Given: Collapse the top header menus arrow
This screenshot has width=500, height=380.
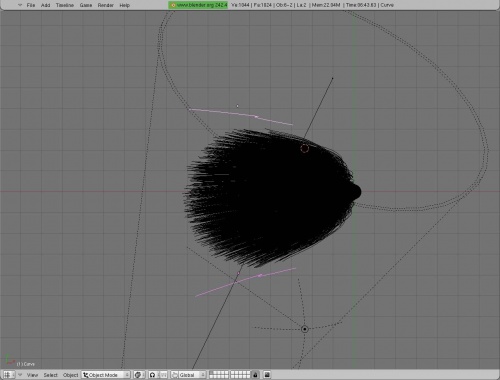Looking at the screenshot, I should [x=20, y=5].
